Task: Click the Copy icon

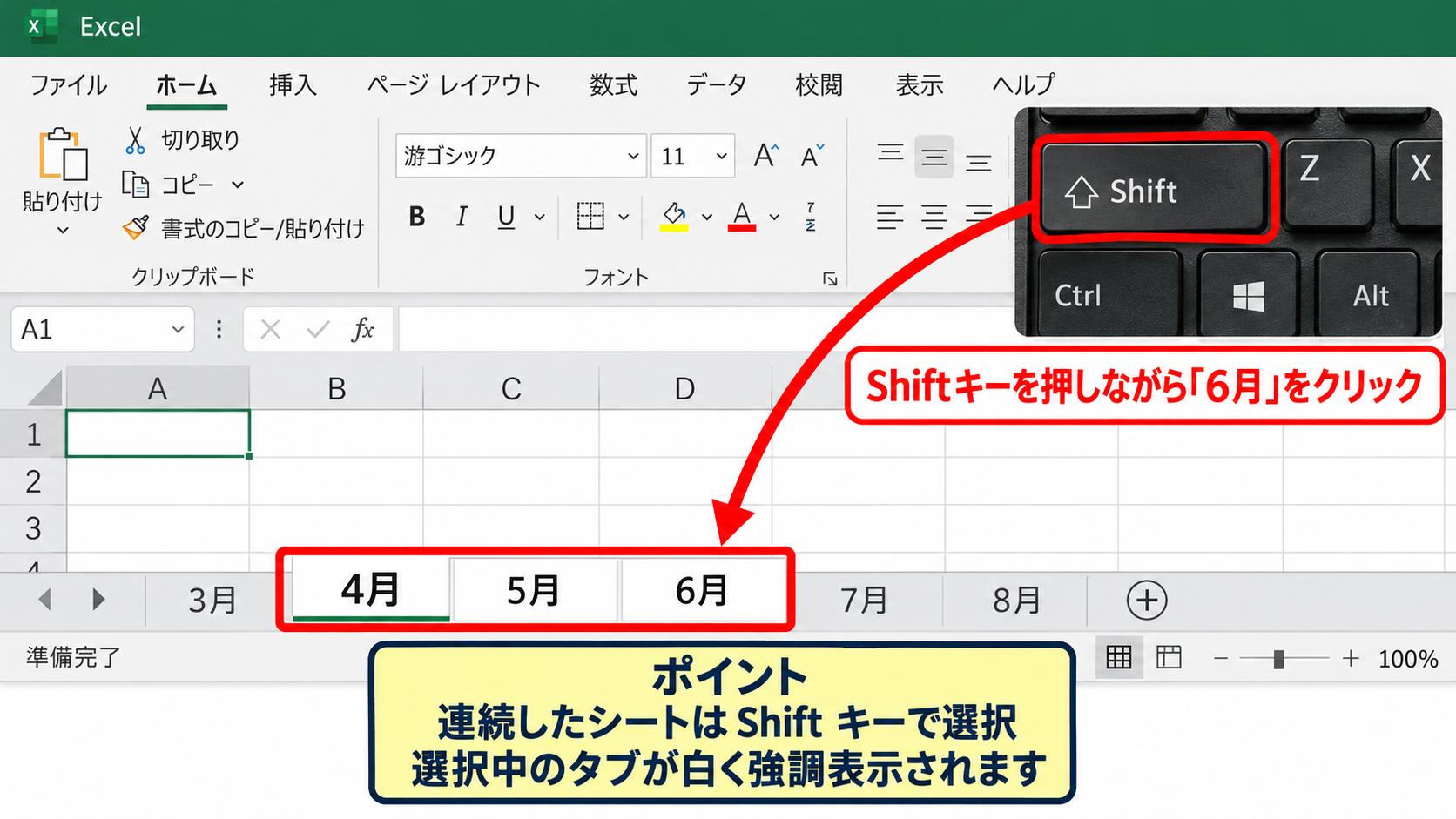Action: click(135, 185)
